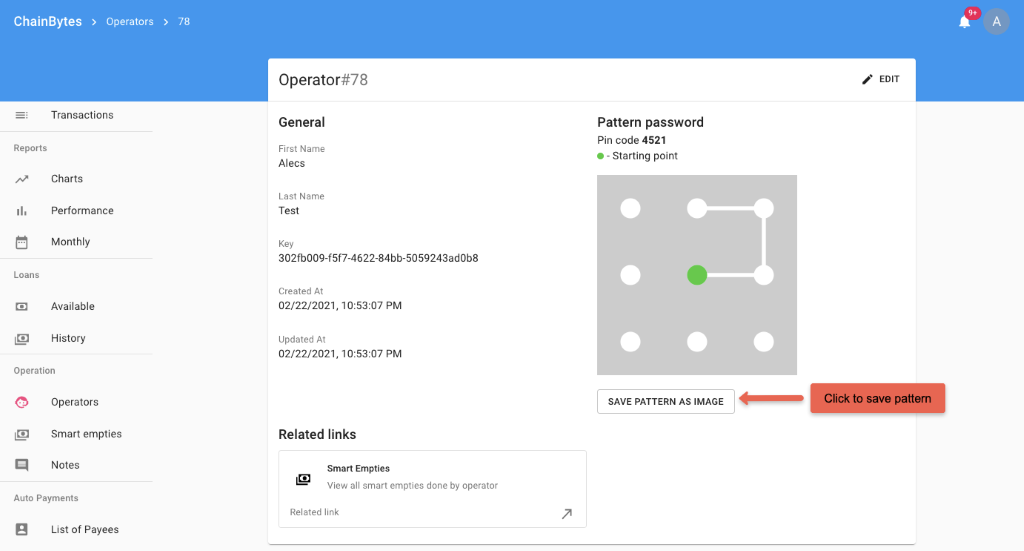Image resolution: width=1024 pixels, height=551 pixels.
Task: Click the "- Starting point" legend text
Action: click(x=642, y=155)
